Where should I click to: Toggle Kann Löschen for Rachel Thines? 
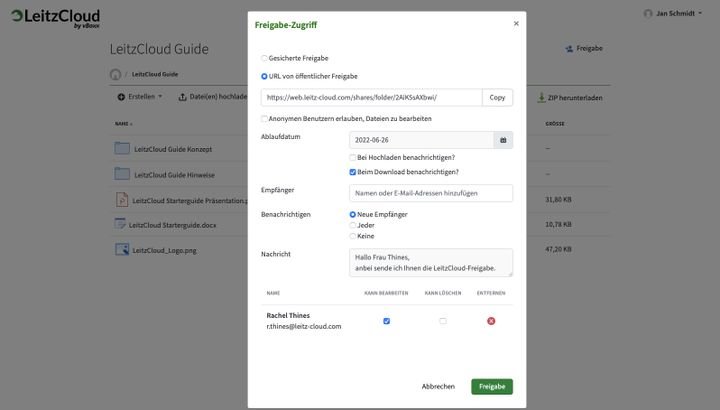[443, 321]
